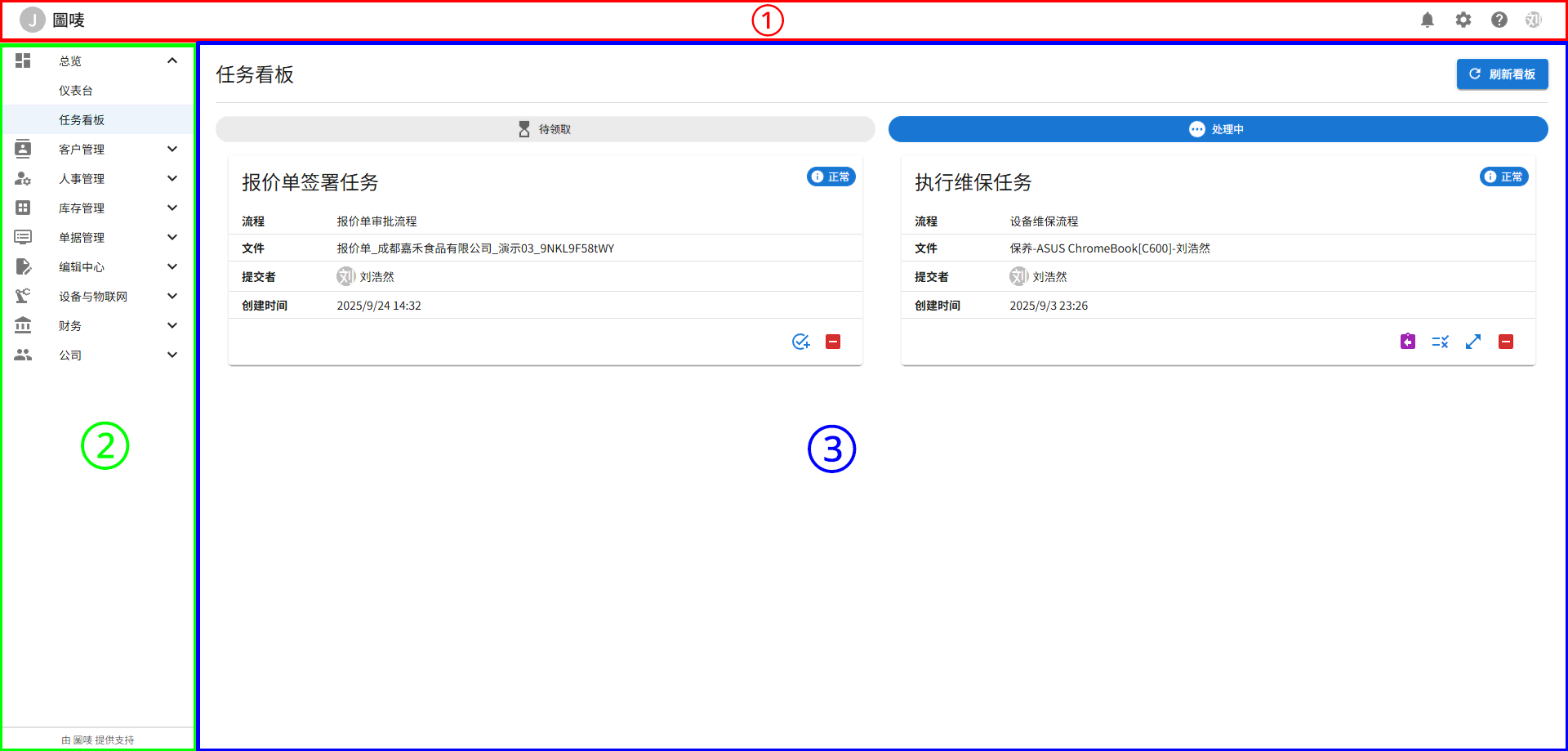Claim the 报价单签署任务 with the check-plus icon
Image resolution: width=1568 pixels, height=751 pixels.
800,342
